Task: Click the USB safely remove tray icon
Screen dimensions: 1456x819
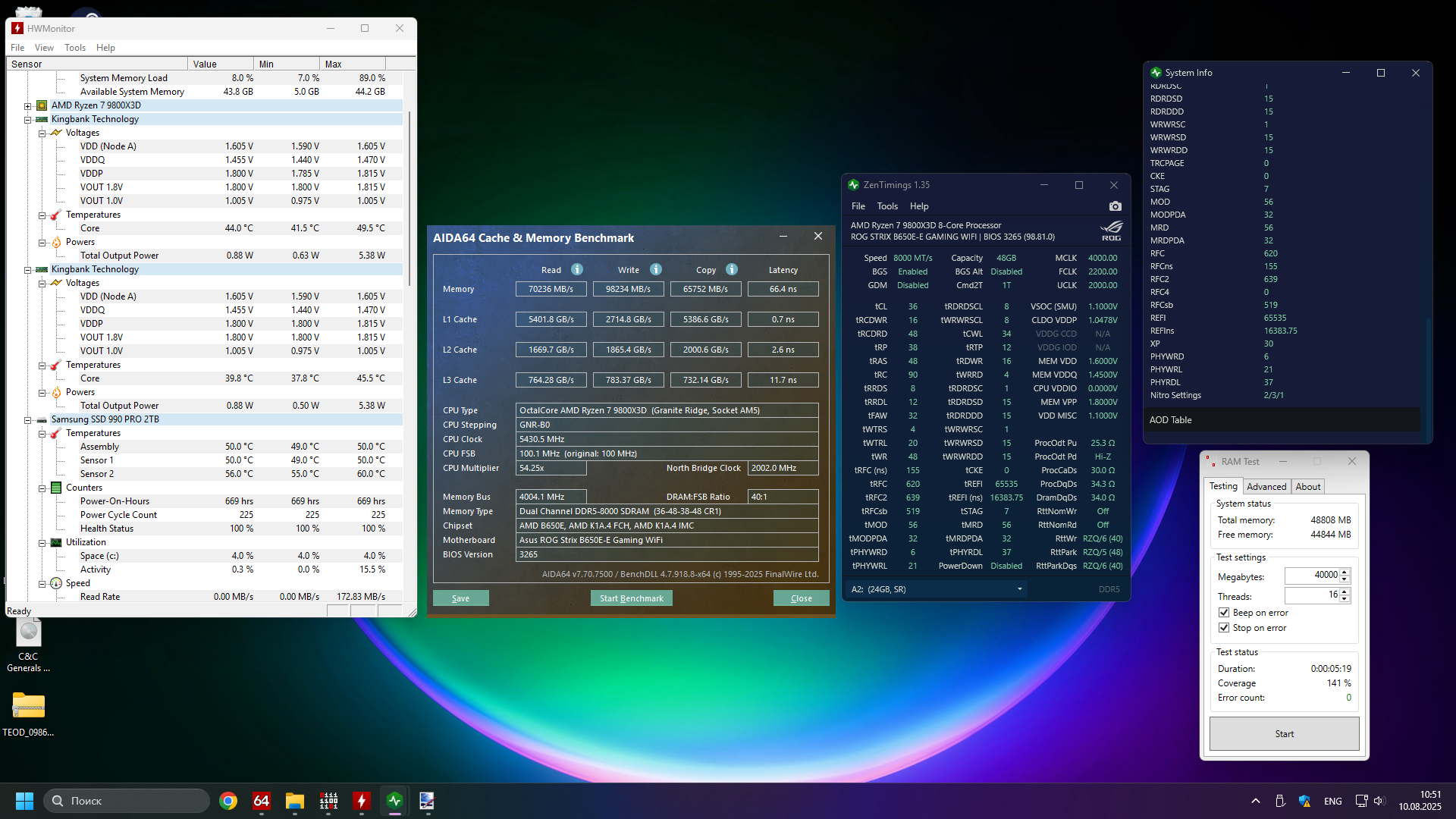Action: [x=1280, y=801]
